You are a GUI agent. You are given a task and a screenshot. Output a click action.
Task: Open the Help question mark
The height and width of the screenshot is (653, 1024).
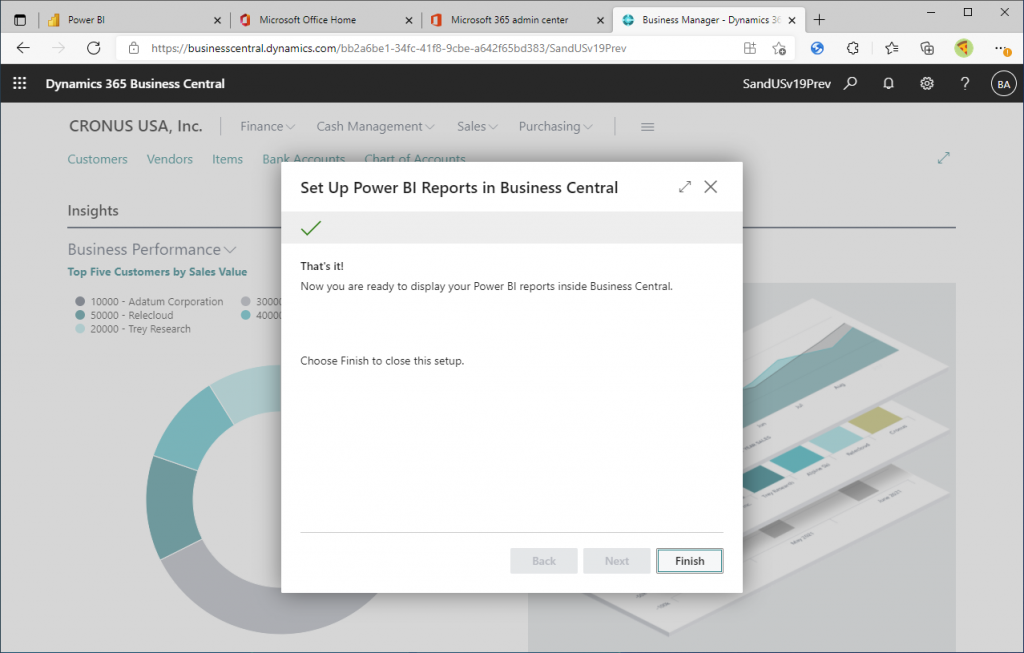965,84
